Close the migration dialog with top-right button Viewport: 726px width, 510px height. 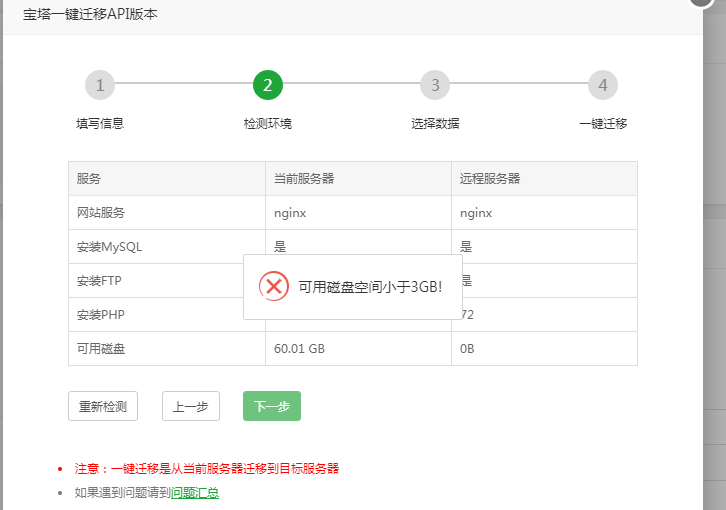[x=702, y=1]
